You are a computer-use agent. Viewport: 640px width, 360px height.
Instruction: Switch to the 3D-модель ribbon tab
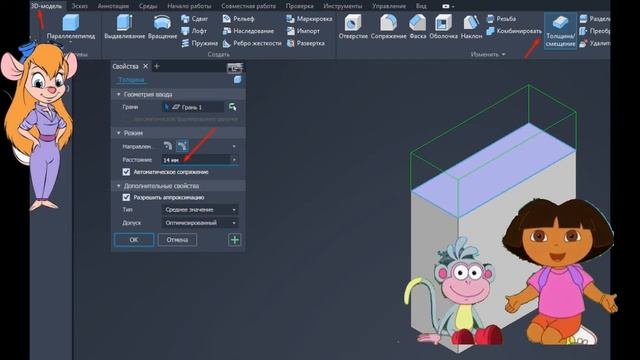tap(46, 6)
